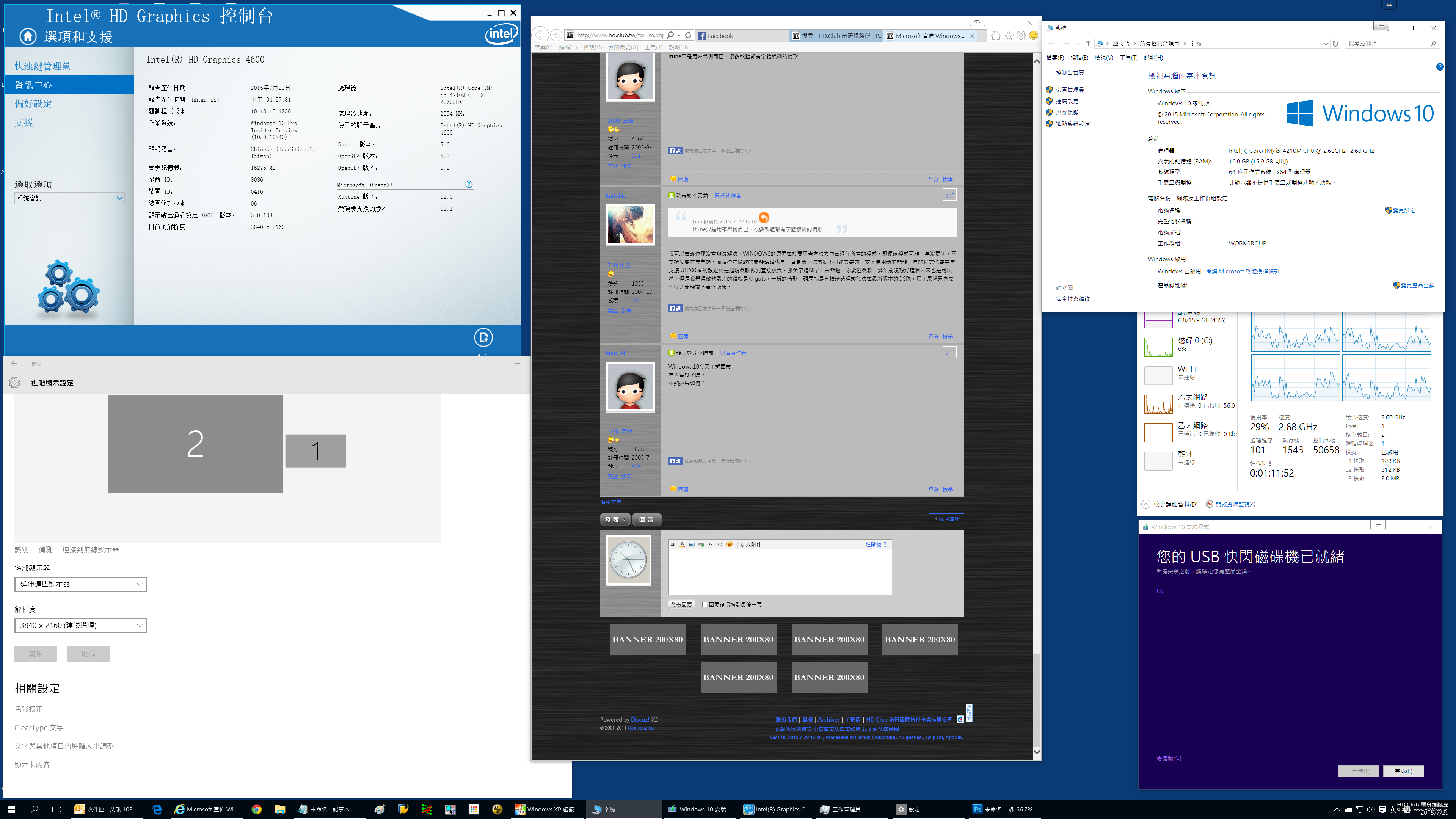
Task: Refresh the page with the address bar reload icon
Action: (688, 35)
